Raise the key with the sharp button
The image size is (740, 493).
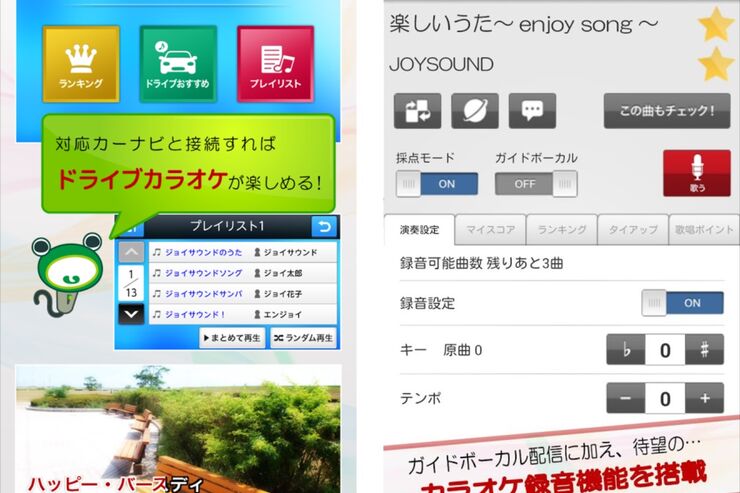pos(704,350)
